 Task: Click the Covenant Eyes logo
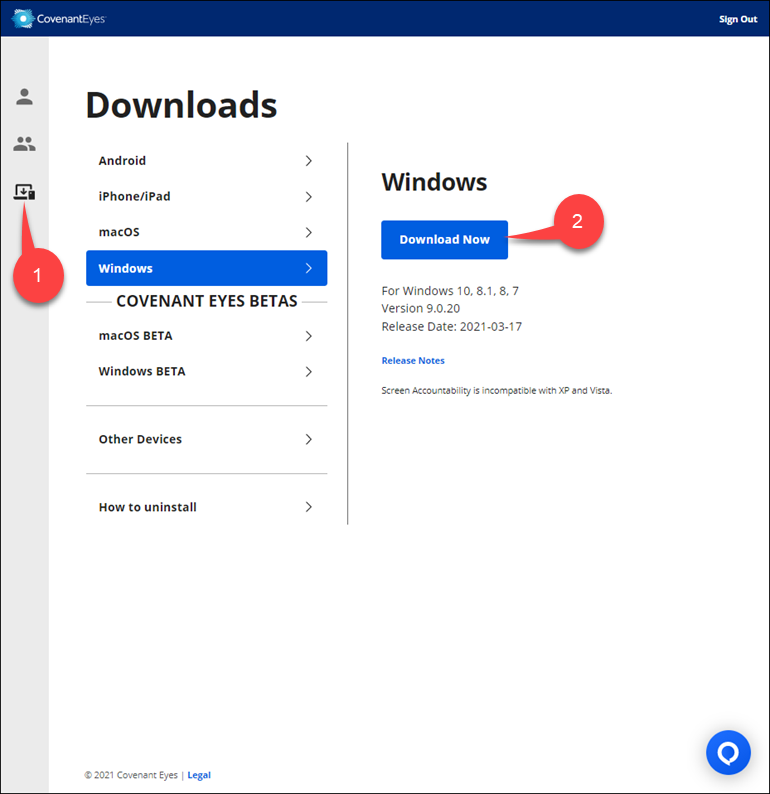(x=59, y=19)
